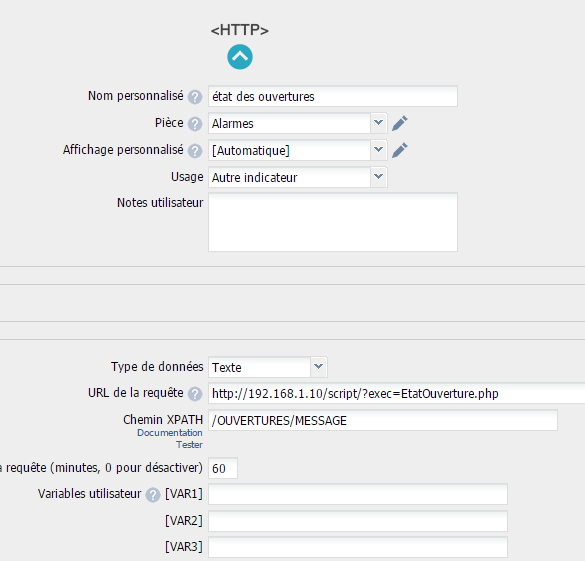Click the VAR1 user variable field
The image size is (585, 561).
coord(358,494)
